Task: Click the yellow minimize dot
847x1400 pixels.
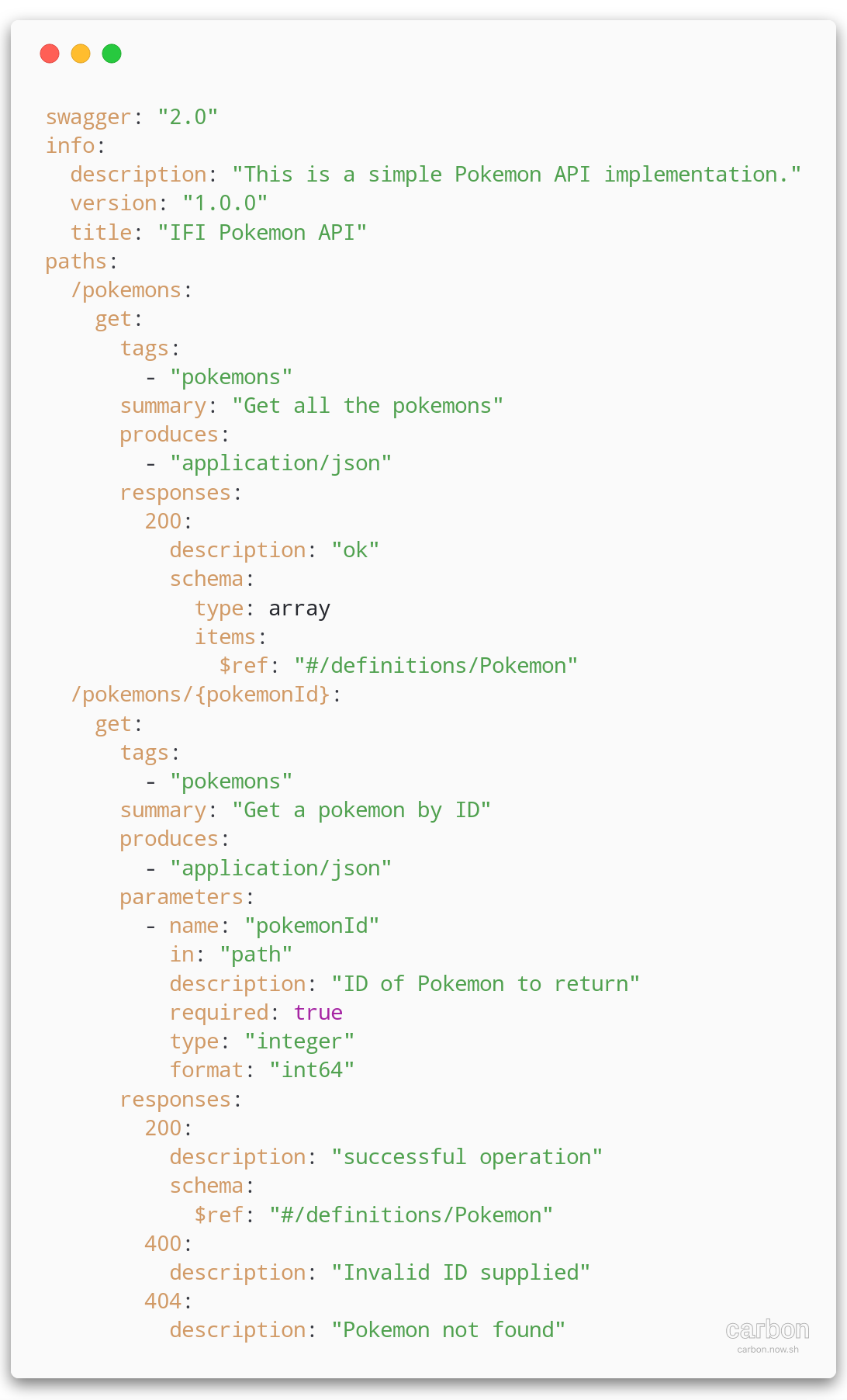Action: (81, 54)
